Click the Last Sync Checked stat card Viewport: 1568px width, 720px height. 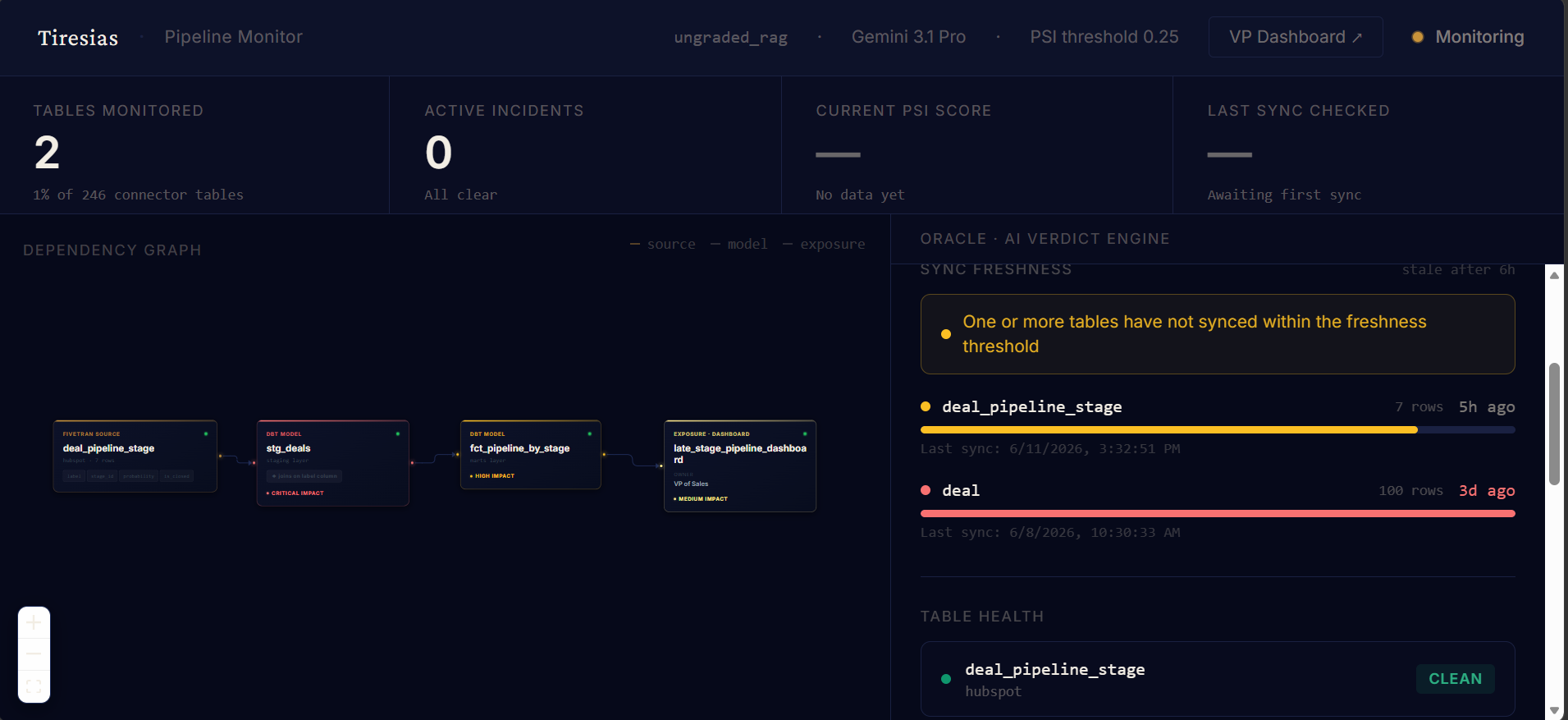1369,145
